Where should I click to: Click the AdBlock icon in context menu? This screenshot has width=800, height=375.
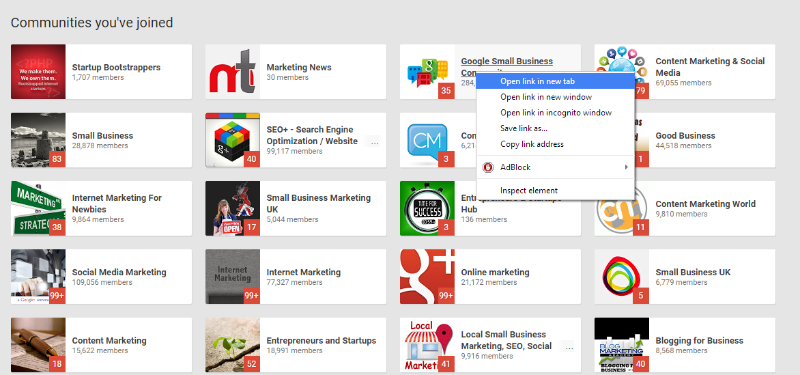[488, 167]
